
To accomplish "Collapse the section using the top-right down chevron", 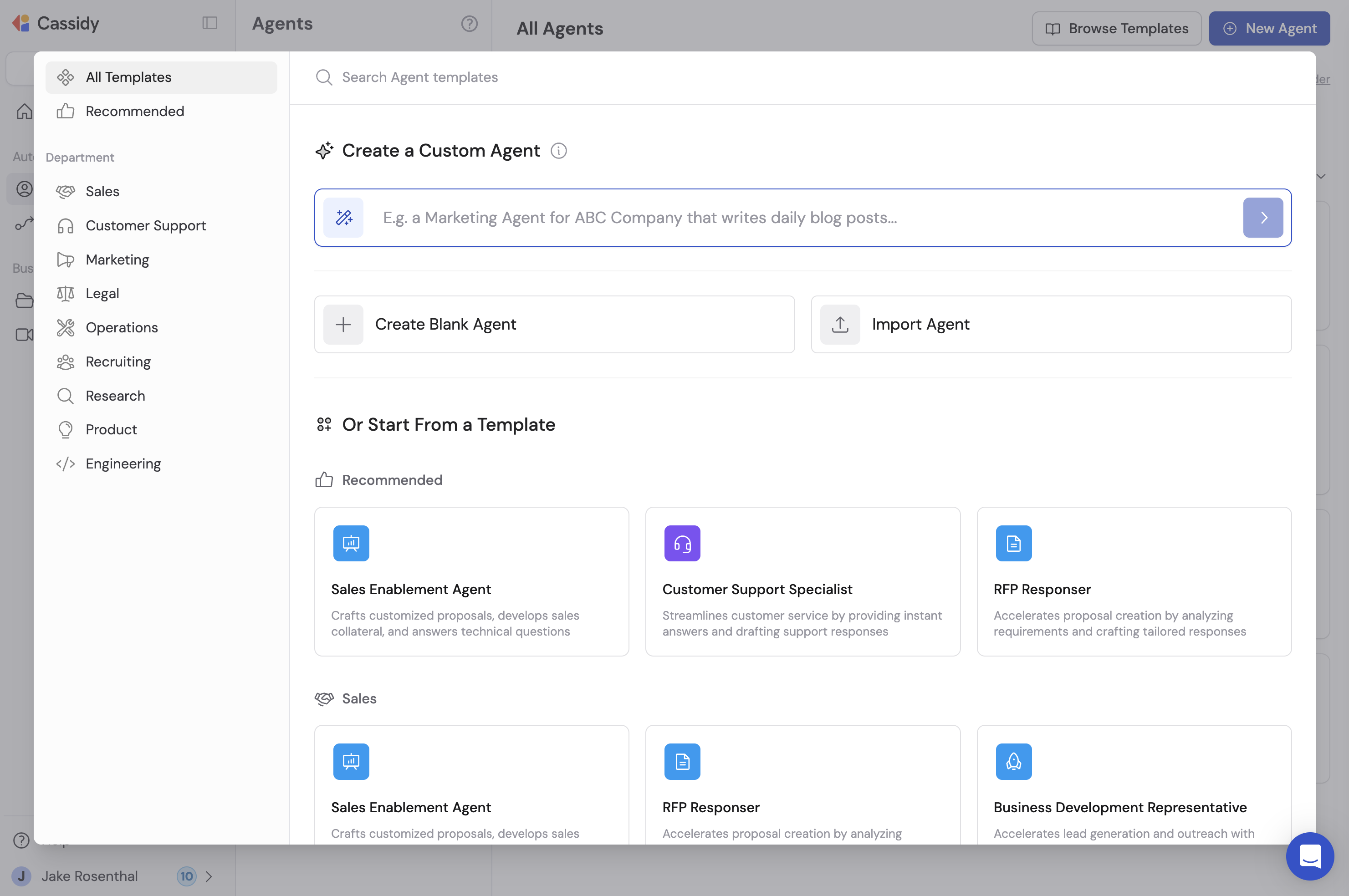I will pos(1321,177).
